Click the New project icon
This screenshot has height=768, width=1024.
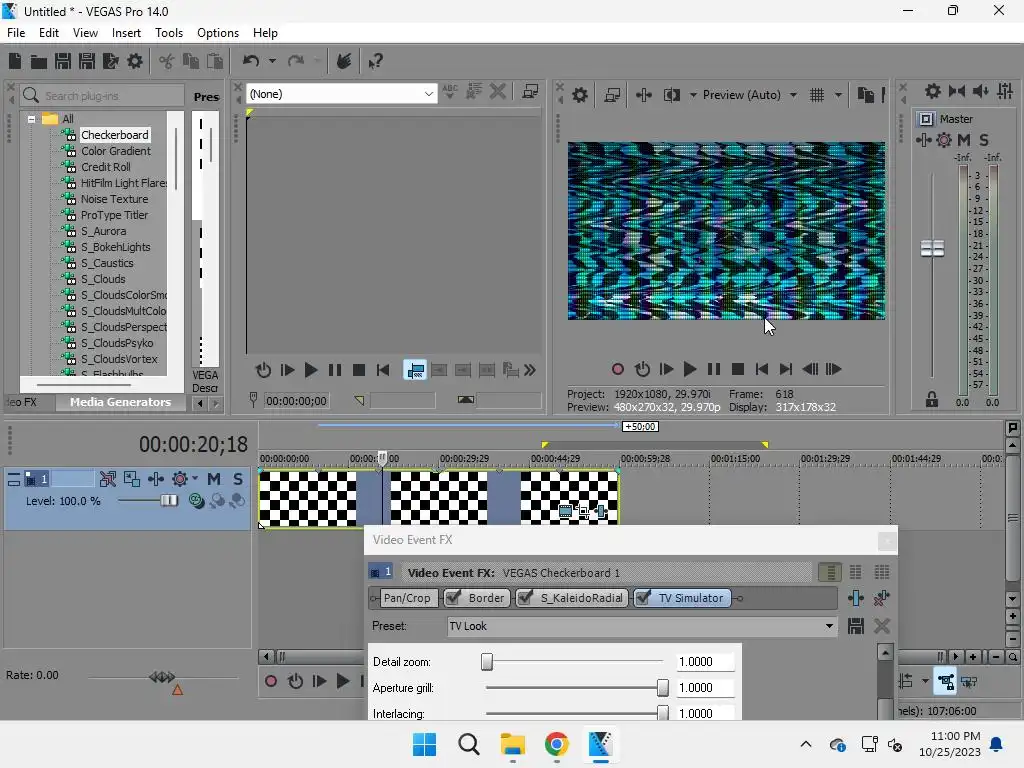[x=15, y=61]
